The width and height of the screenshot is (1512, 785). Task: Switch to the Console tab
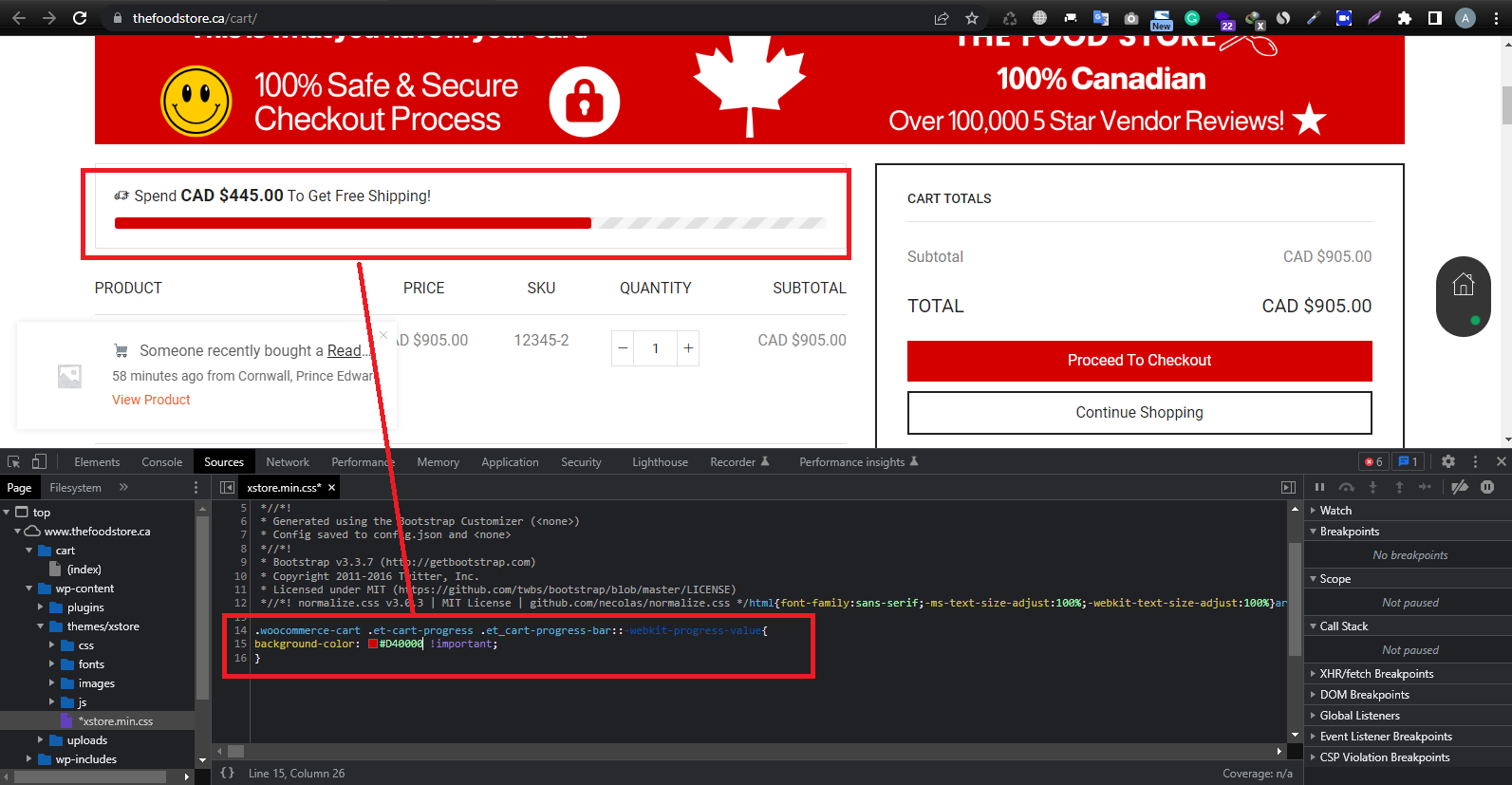click(162, 461)
